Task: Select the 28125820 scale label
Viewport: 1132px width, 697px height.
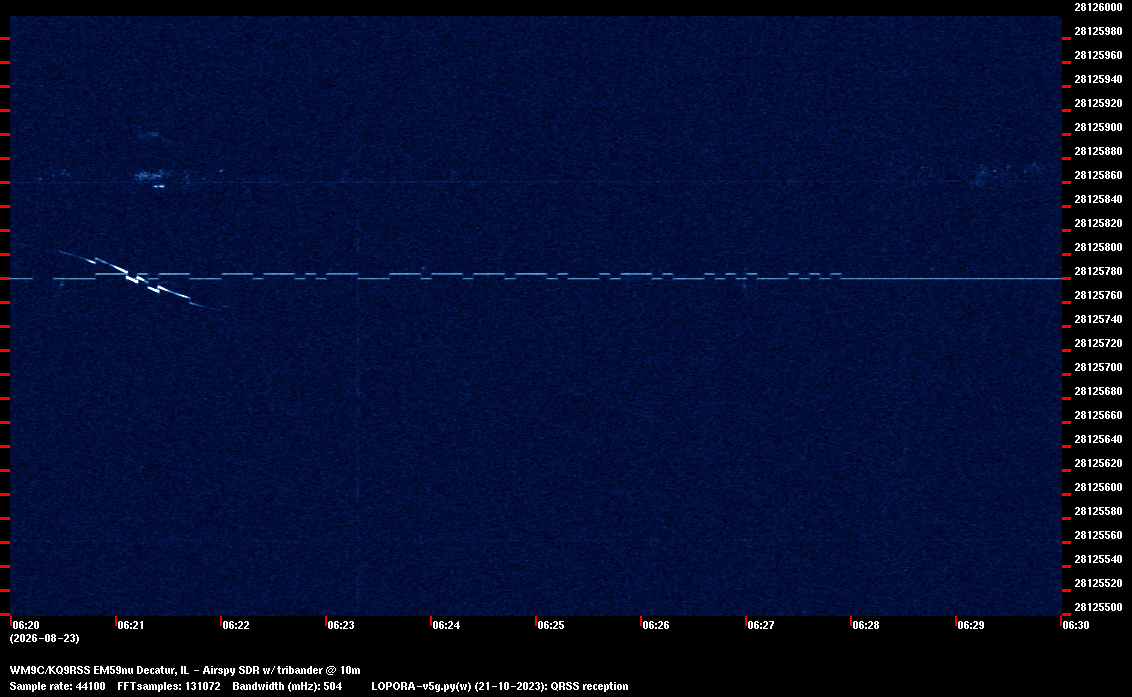Action: click(1098, 223)
